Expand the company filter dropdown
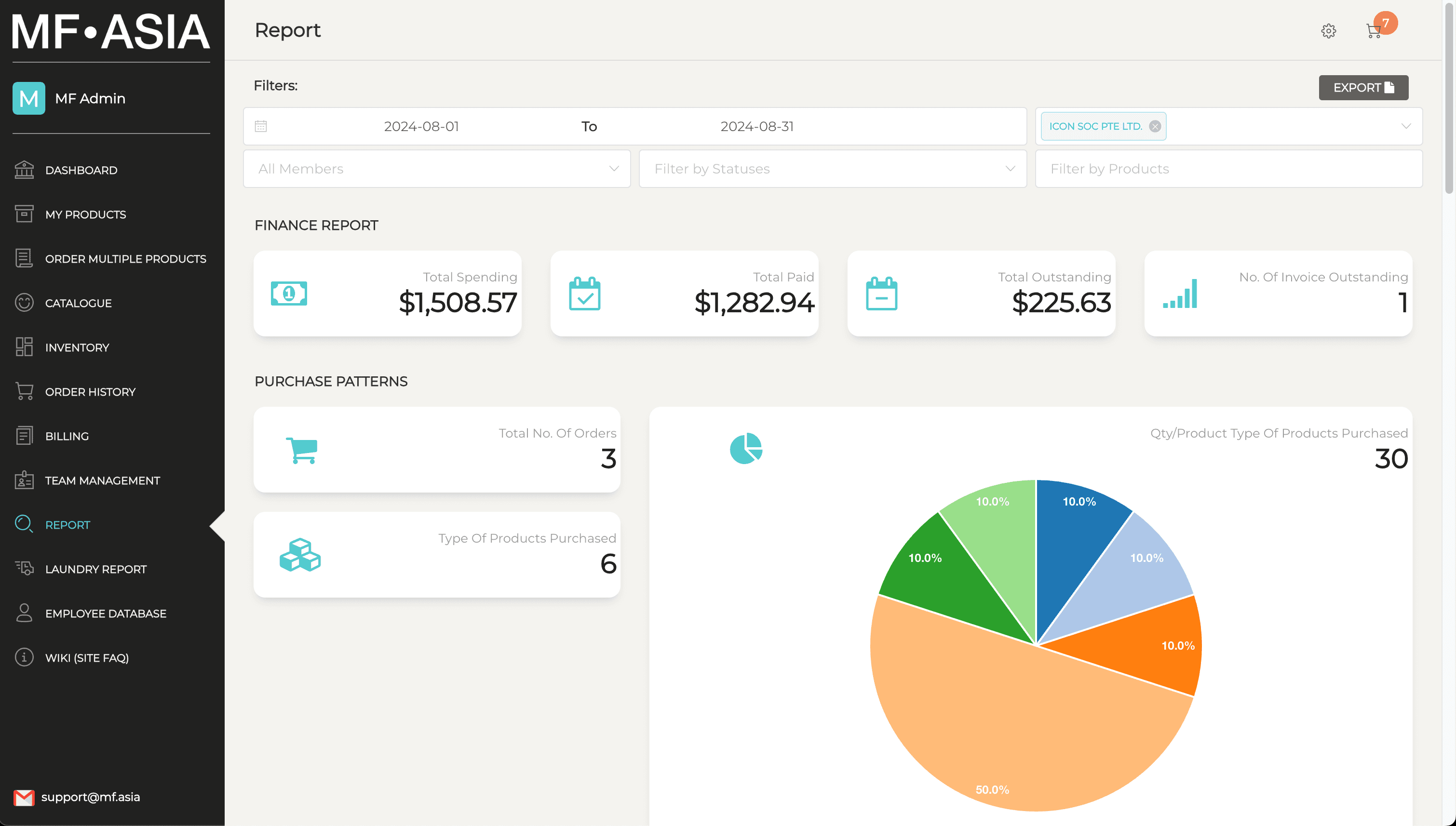The image size is (1456, 826). click(1407, 126)
